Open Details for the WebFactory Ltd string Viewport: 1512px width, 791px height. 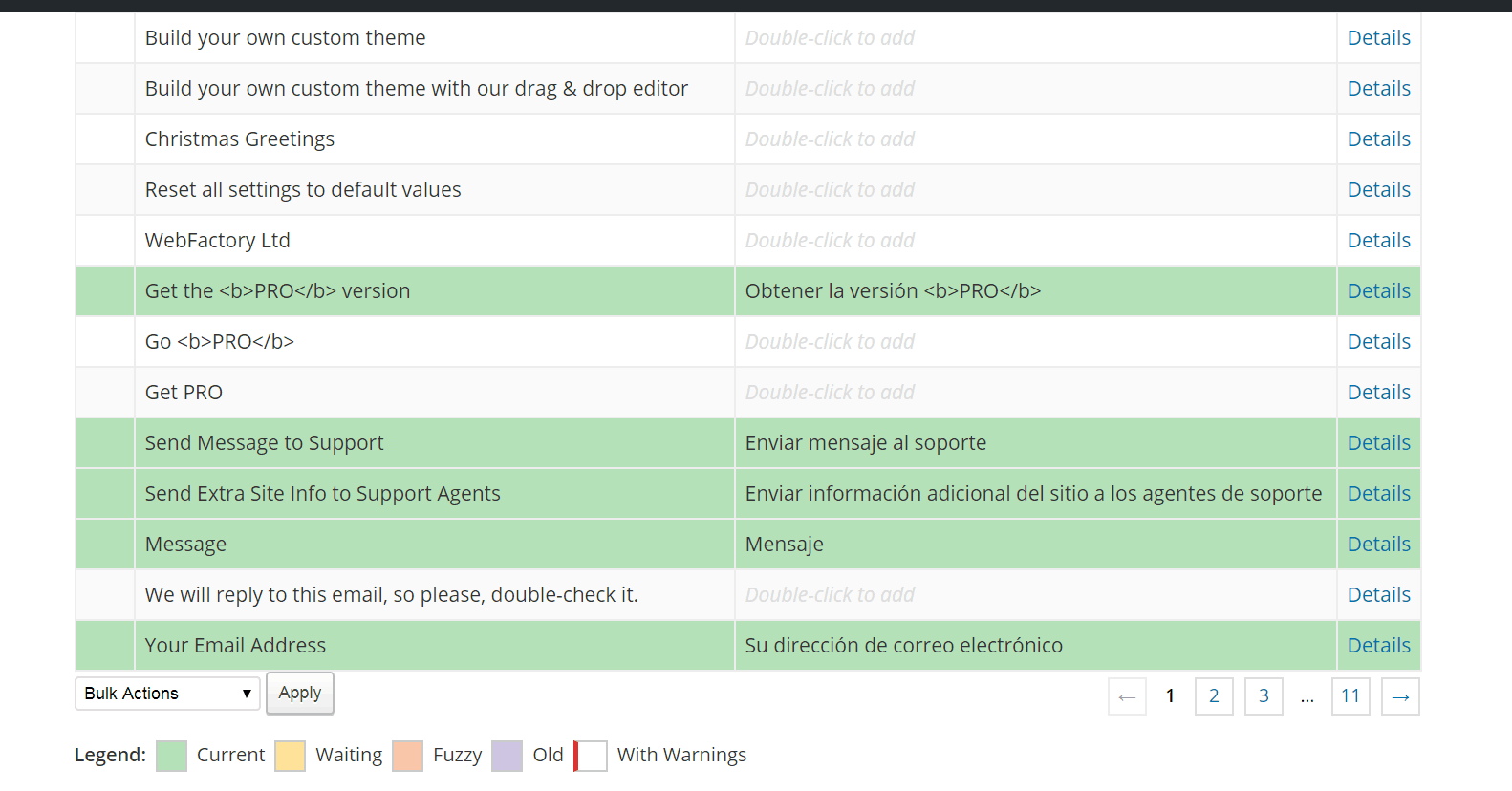(x=1378, y=240)
